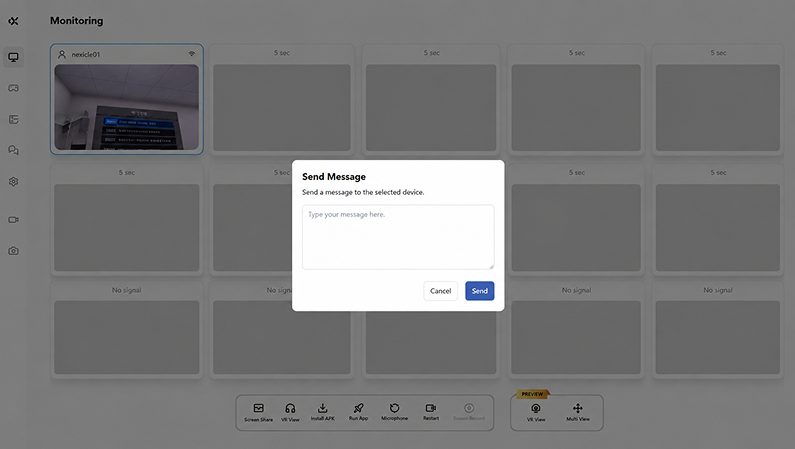Open the app logo in sidebar

click(13, 21)
